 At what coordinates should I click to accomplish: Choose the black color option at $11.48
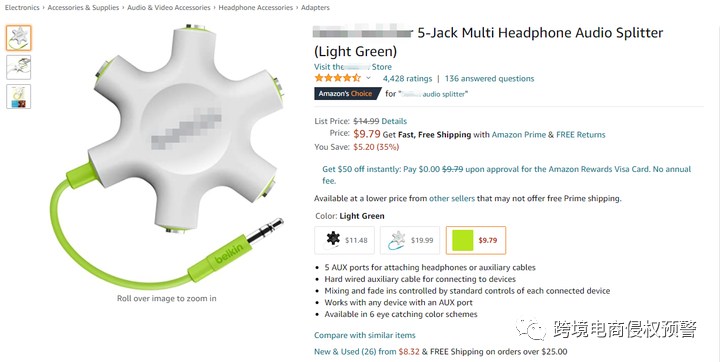point(344,240)
